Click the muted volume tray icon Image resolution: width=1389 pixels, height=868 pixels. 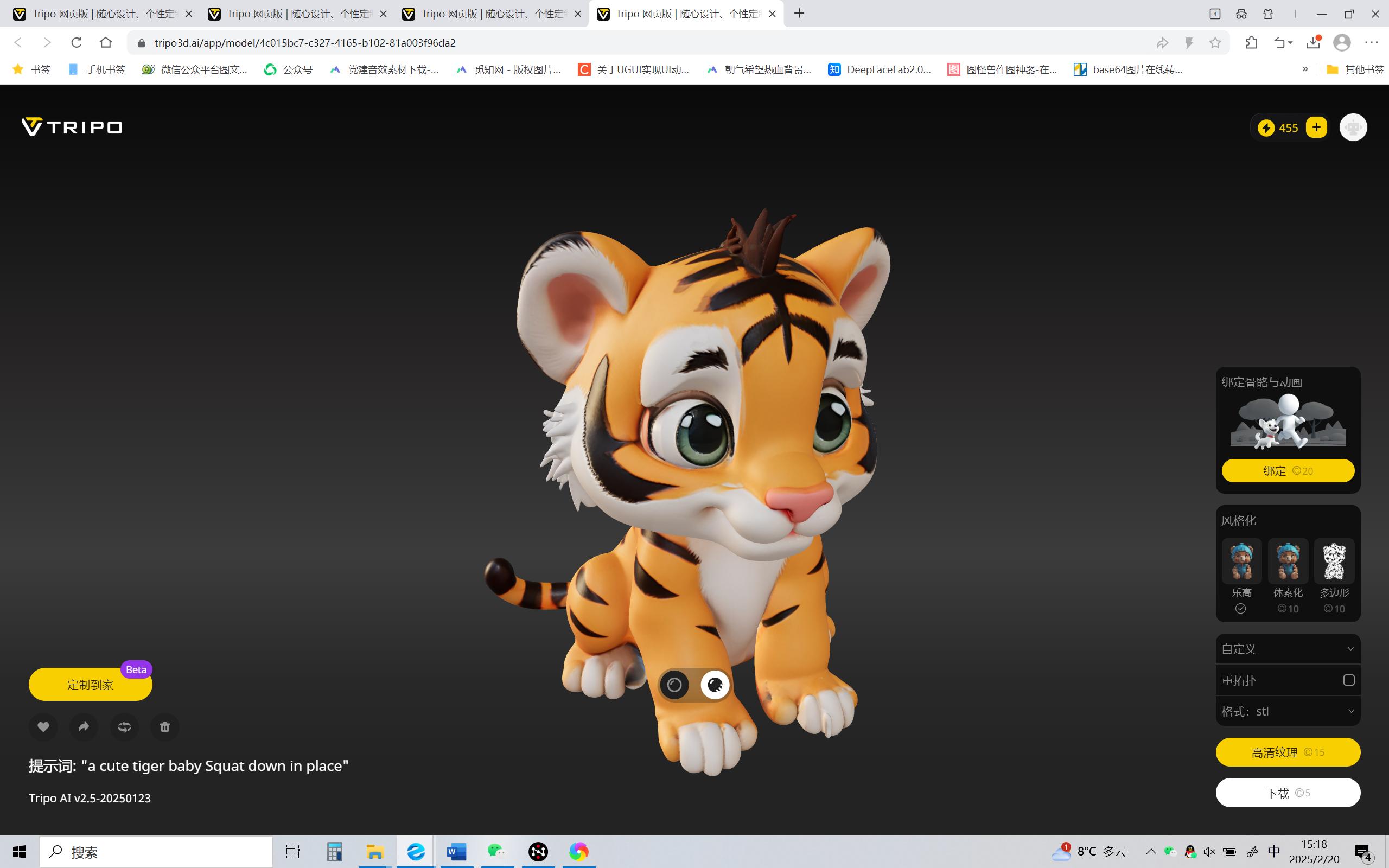(x=1209, y=852)
